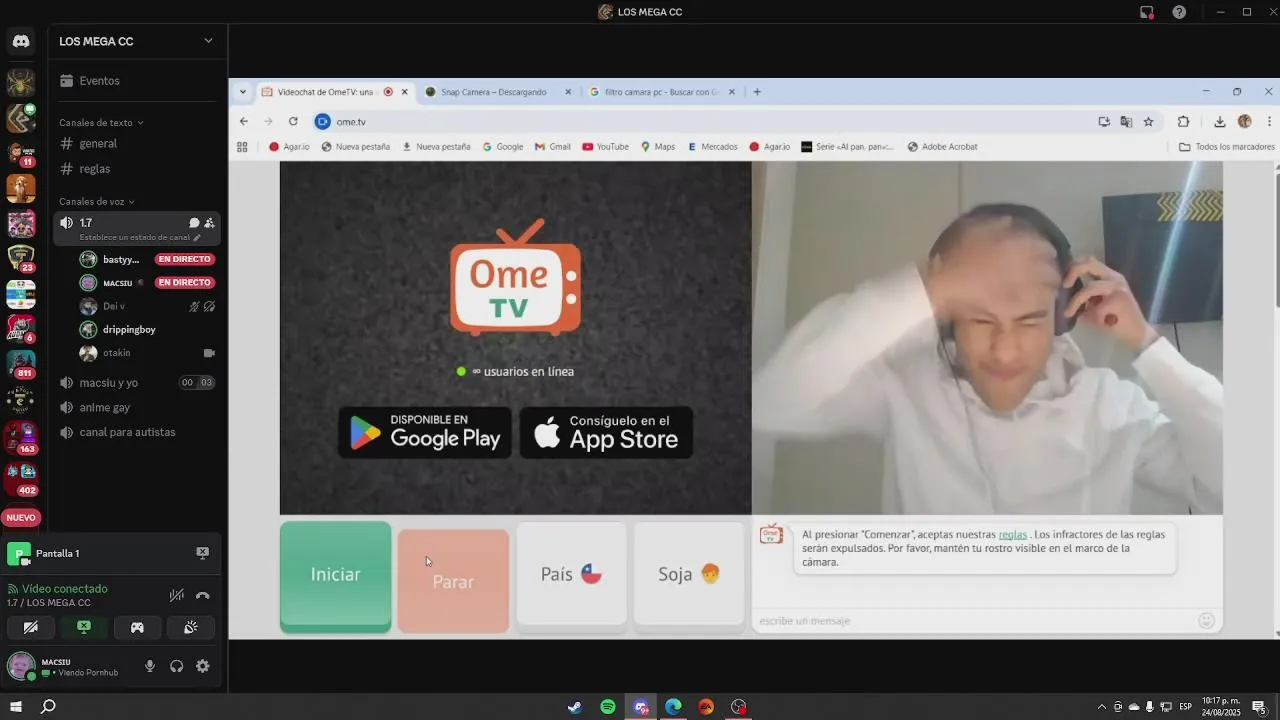This screenshot has width=1280, height=720.
Task: Toggle Discord headphone deafen
Action: 177,666
